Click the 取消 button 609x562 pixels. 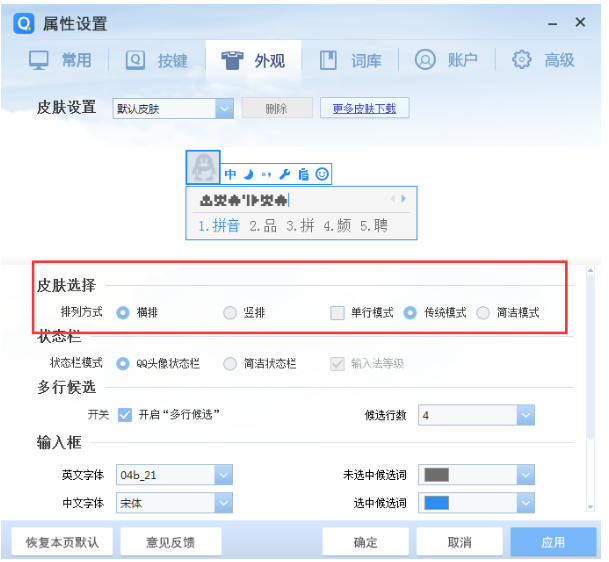tap(459, 542)
